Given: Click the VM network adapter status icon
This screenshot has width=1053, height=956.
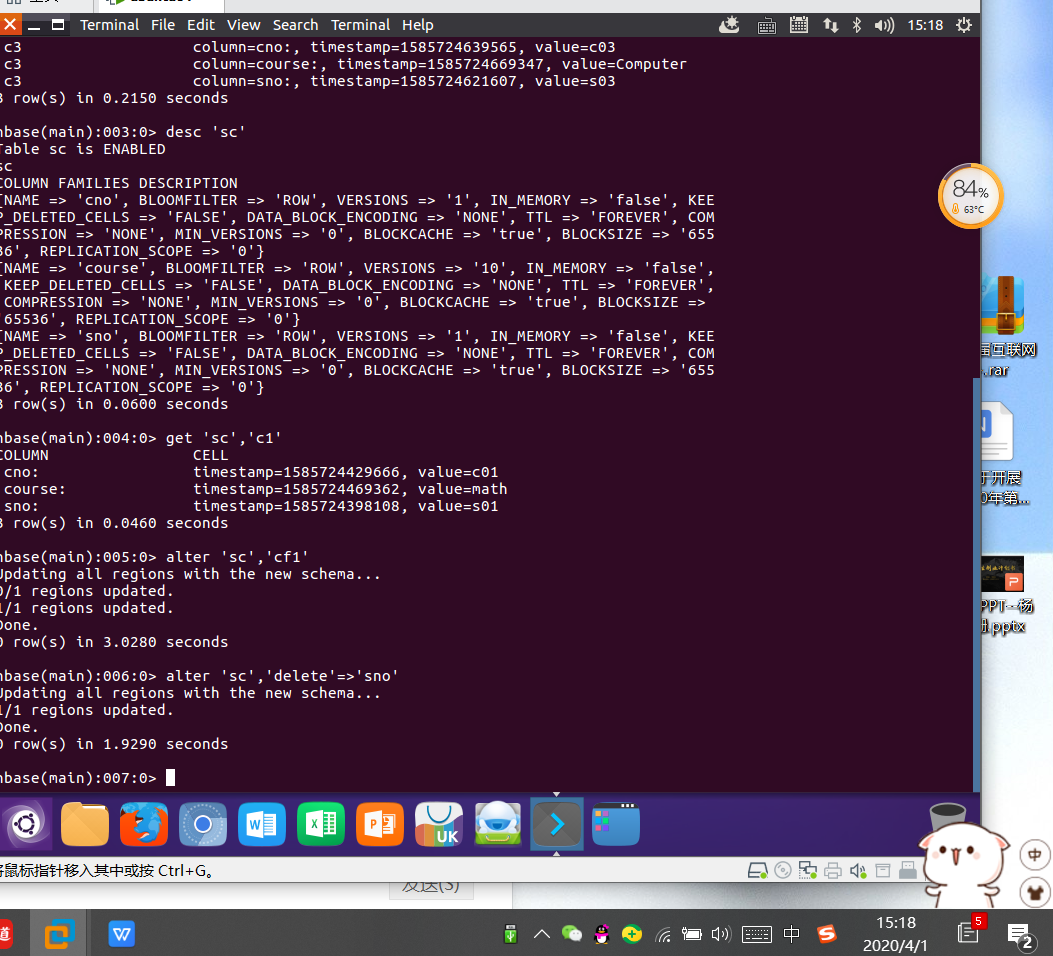Looking at the screenshot, I should tap(807, 871).
